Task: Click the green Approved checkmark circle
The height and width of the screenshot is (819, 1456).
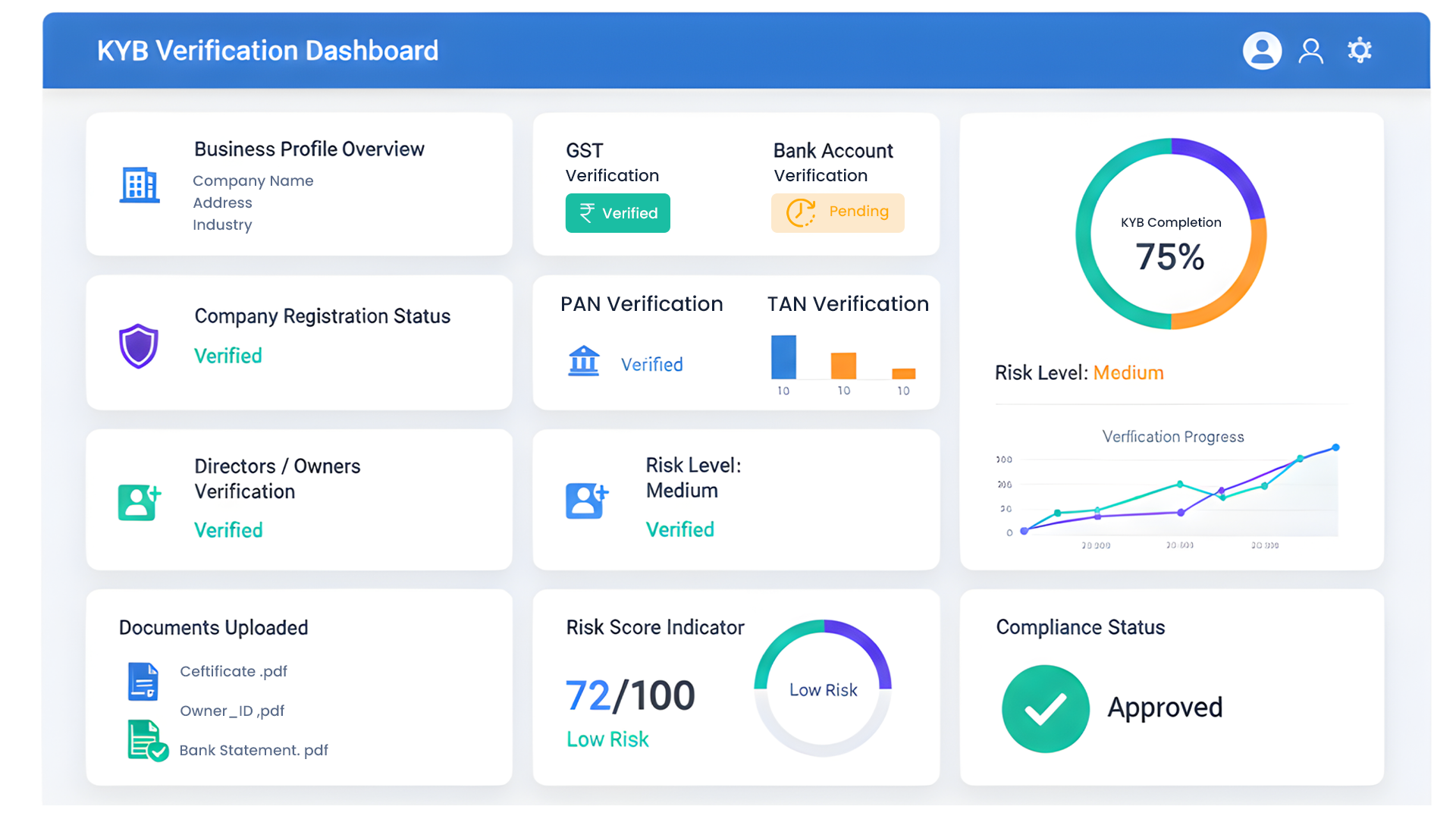Action: [1046, 709]
